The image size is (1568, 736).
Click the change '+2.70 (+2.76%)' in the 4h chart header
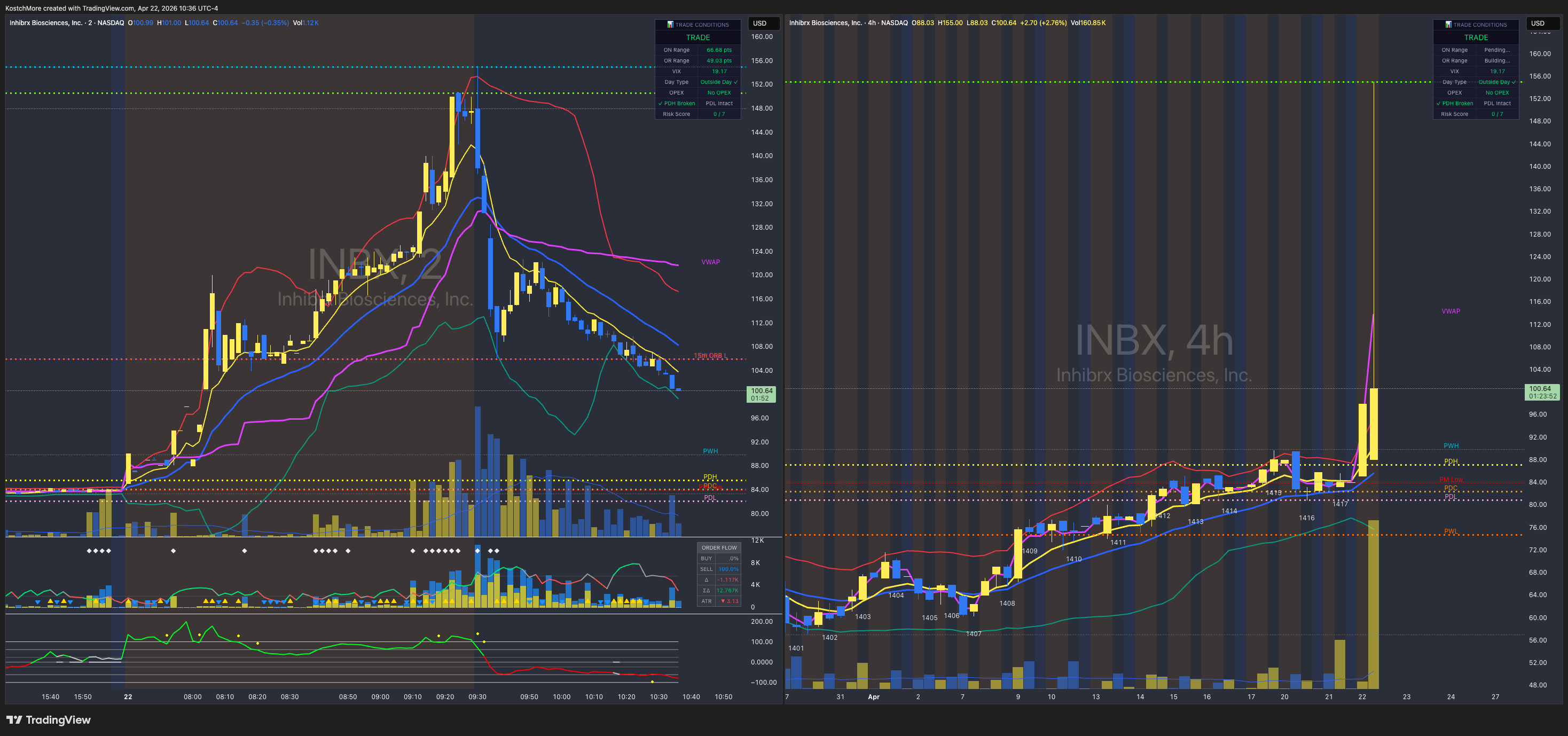coord(1044,22)
